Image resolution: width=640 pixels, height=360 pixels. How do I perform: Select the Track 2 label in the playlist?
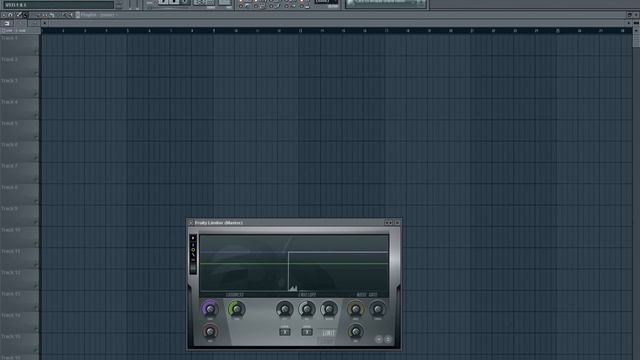point(9,60)
